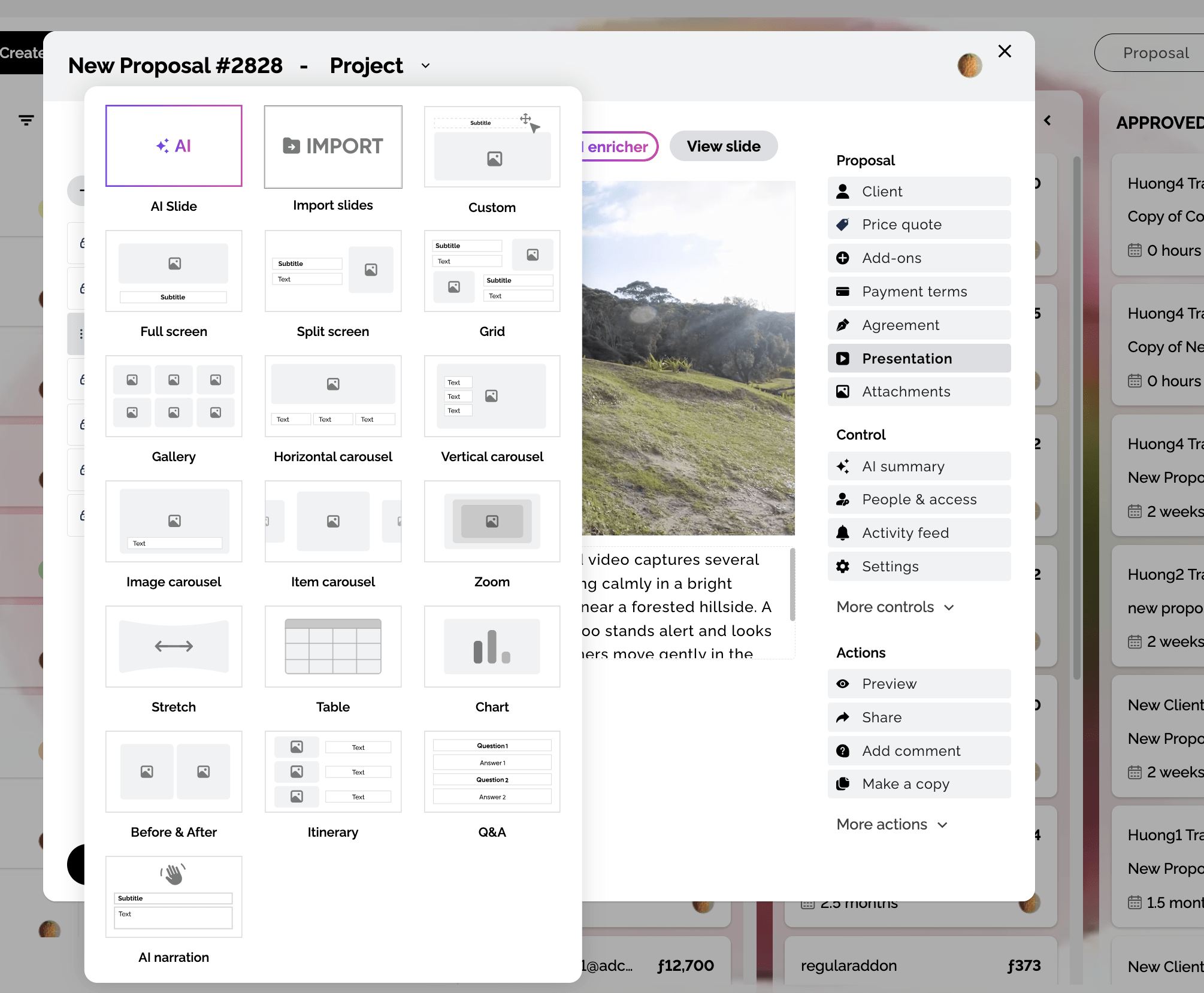The image size is (1204, 993).
Task: Choose the Table slide layout
Action: coord(333,647)
